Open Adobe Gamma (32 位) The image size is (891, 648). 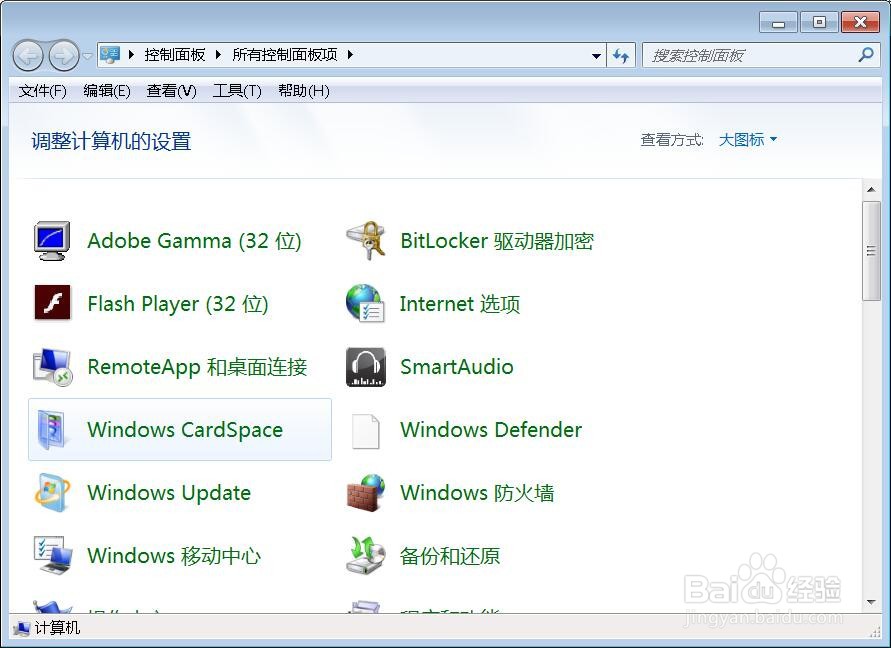[x=194, y=240]
